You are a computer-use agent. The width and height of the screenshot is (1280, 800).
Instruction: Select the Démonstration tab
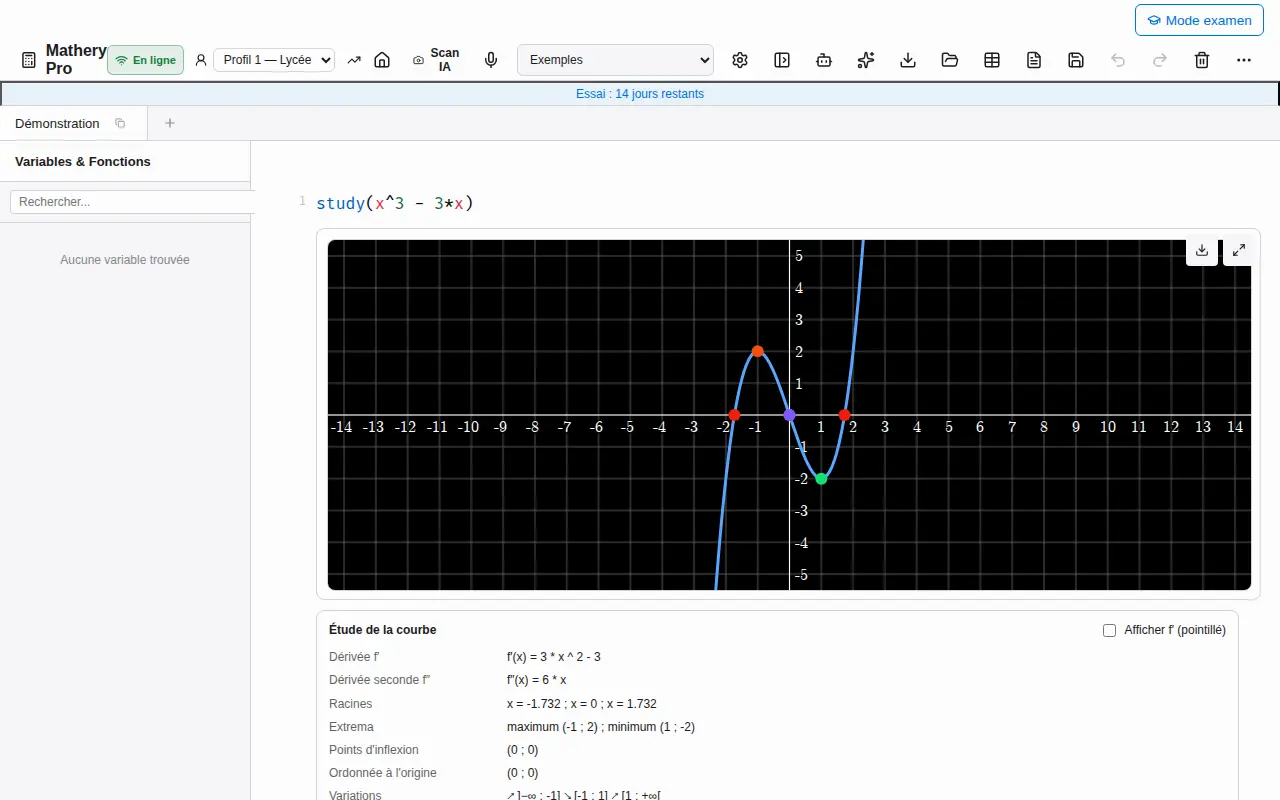(x=57, y=123)
